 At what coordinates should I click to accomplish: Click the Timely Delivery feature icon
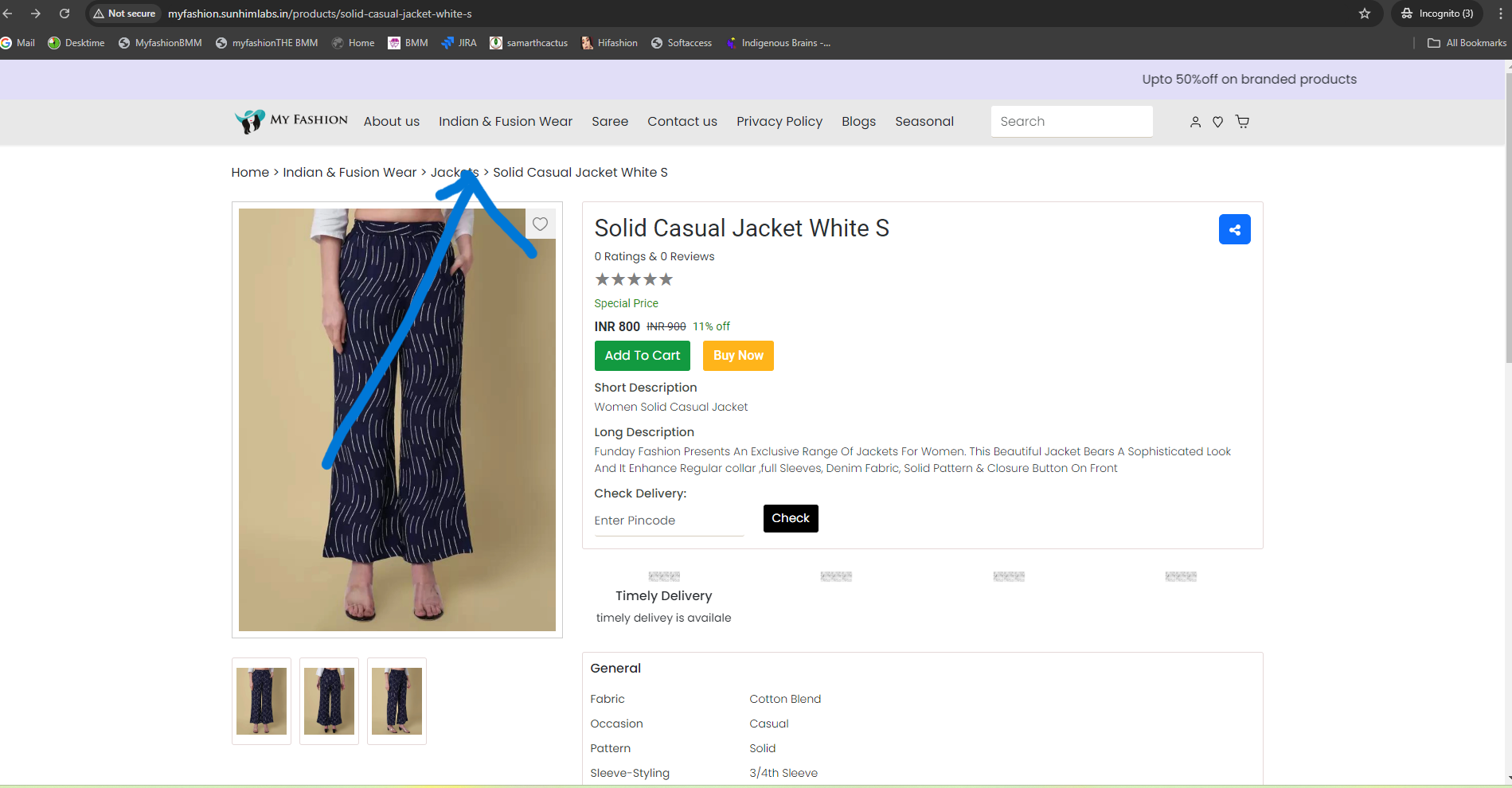click(x=664, y=576)
